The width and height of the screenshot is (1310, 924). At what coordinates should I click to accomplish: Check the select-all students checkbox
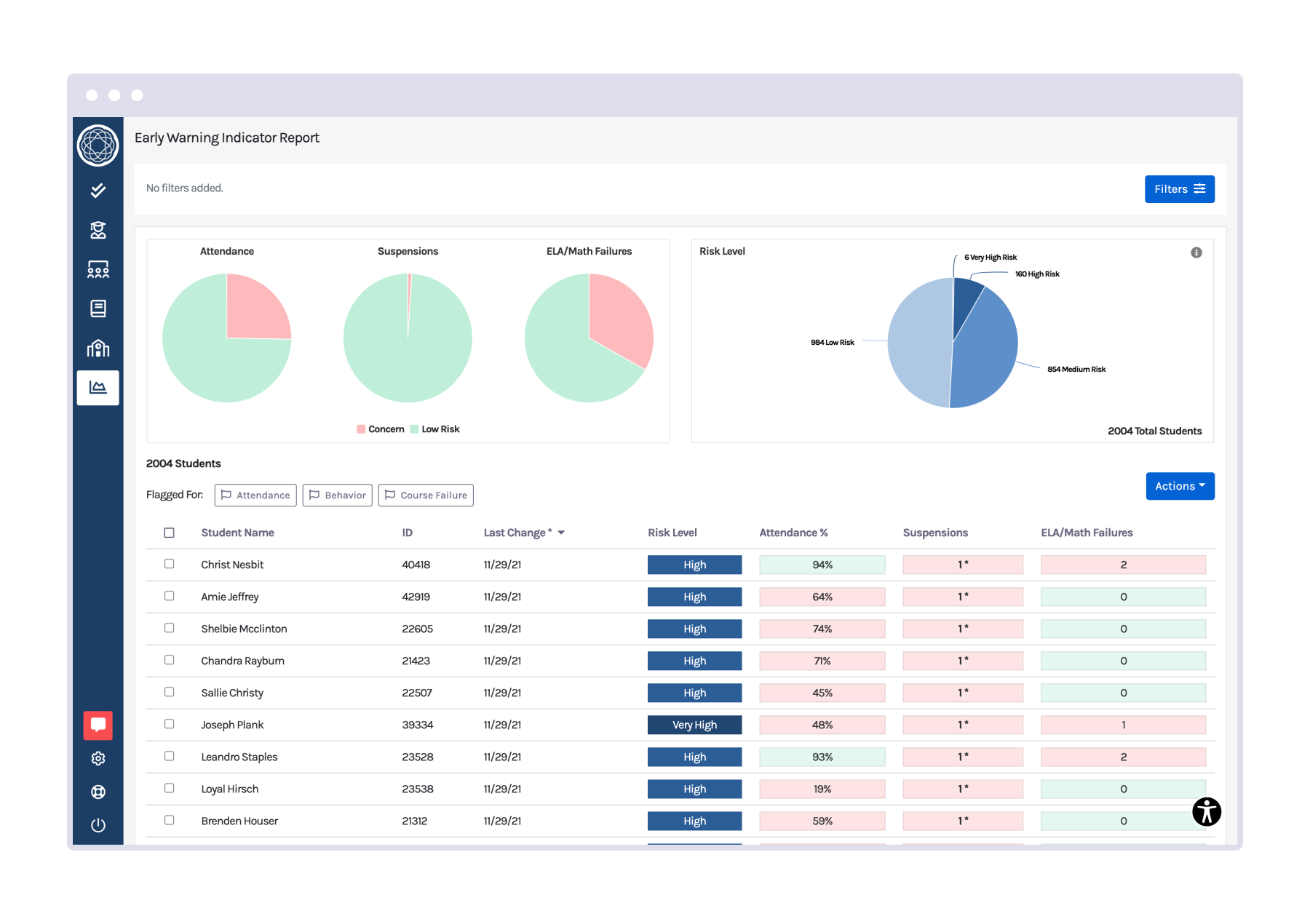(169, 533)
